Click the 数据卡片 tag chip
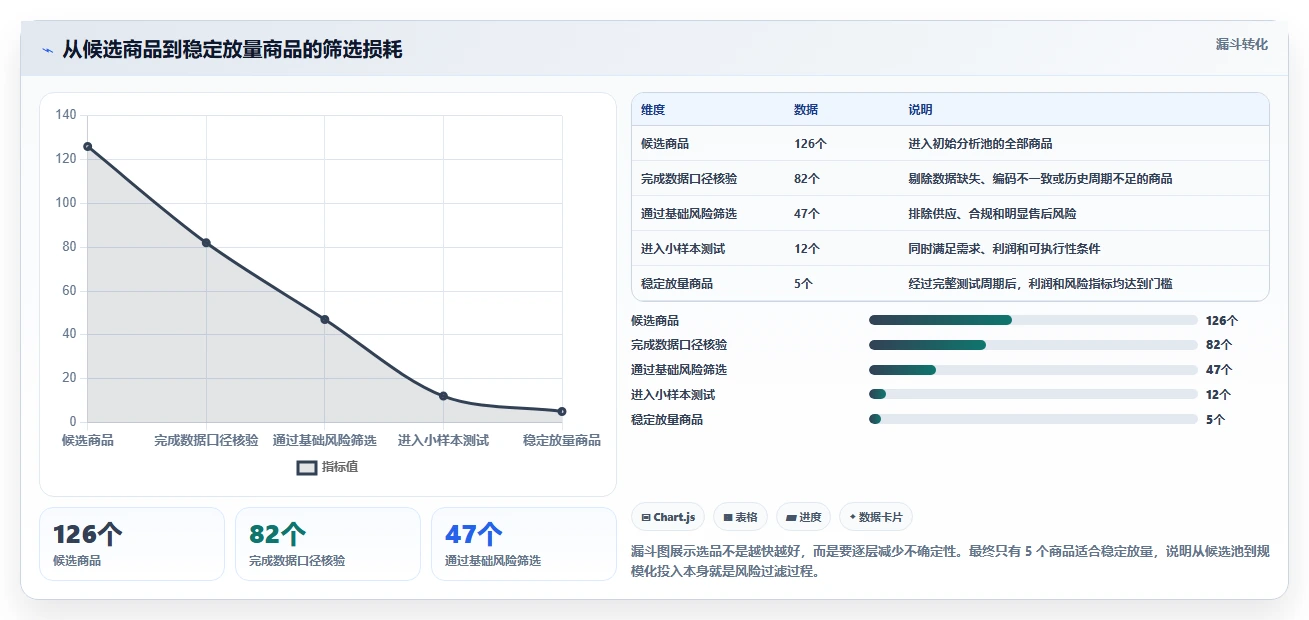Image resolution: width=1309 pixels, height=620 pixels. [875, 517]
